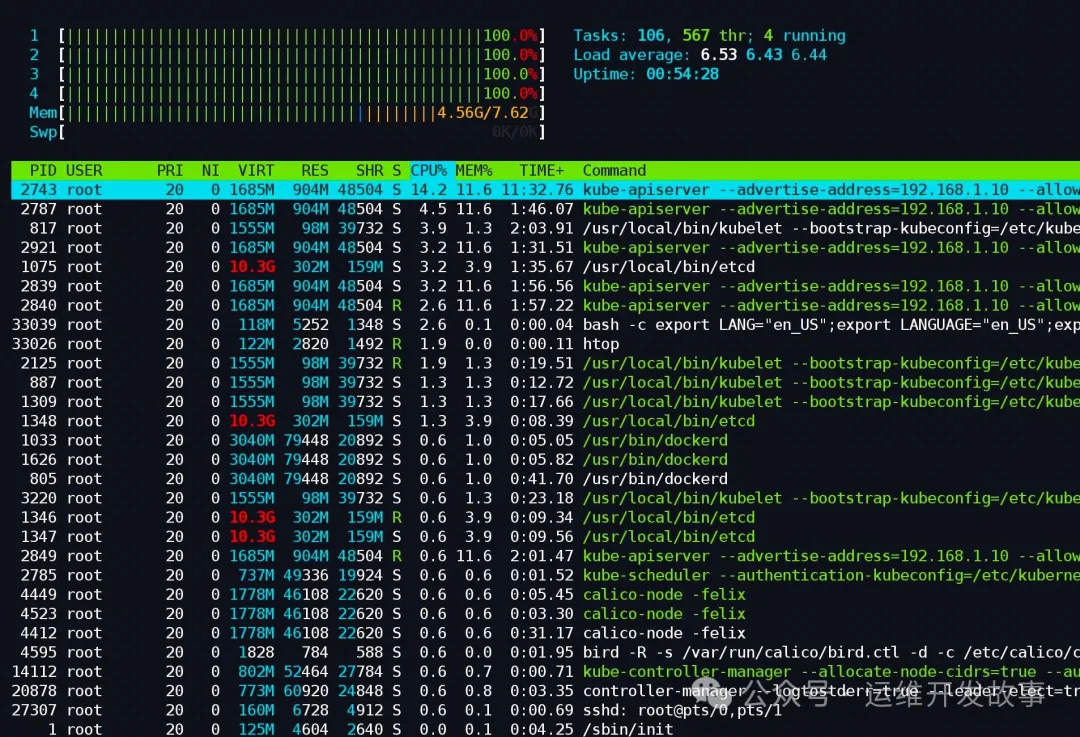The height and width of the screenshot is (737, 1080).
Task: Click the PID column header
Action: (44, 170)
